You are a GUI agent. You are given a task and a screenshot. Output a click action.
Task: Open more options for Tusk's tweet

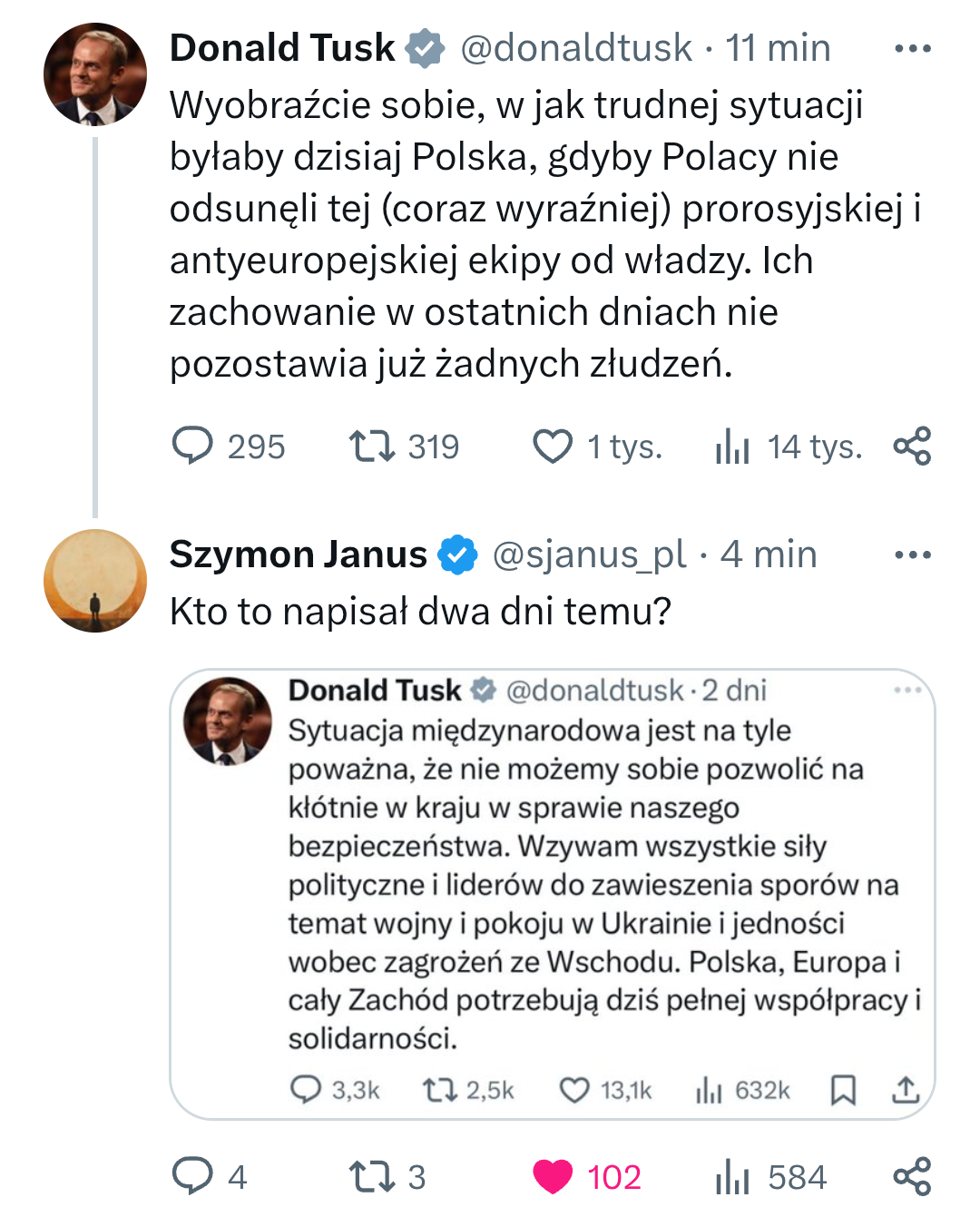coord(912,49)
